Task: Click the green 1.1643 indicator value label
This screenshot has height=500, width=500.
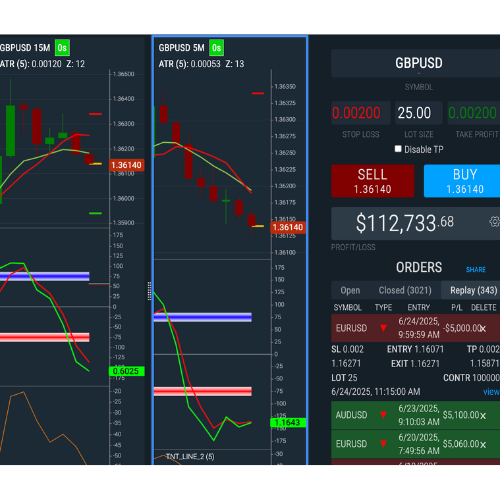Action: coord(288,423)
